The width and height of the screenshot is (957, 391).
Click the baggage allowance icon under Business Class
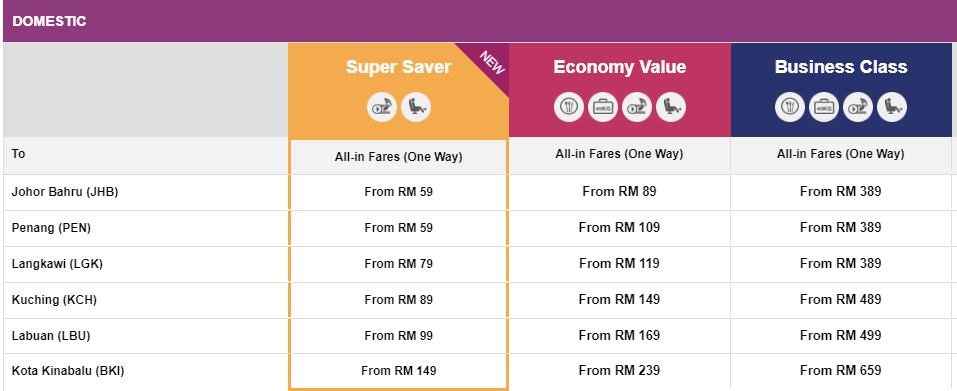(x=824, y=108)
